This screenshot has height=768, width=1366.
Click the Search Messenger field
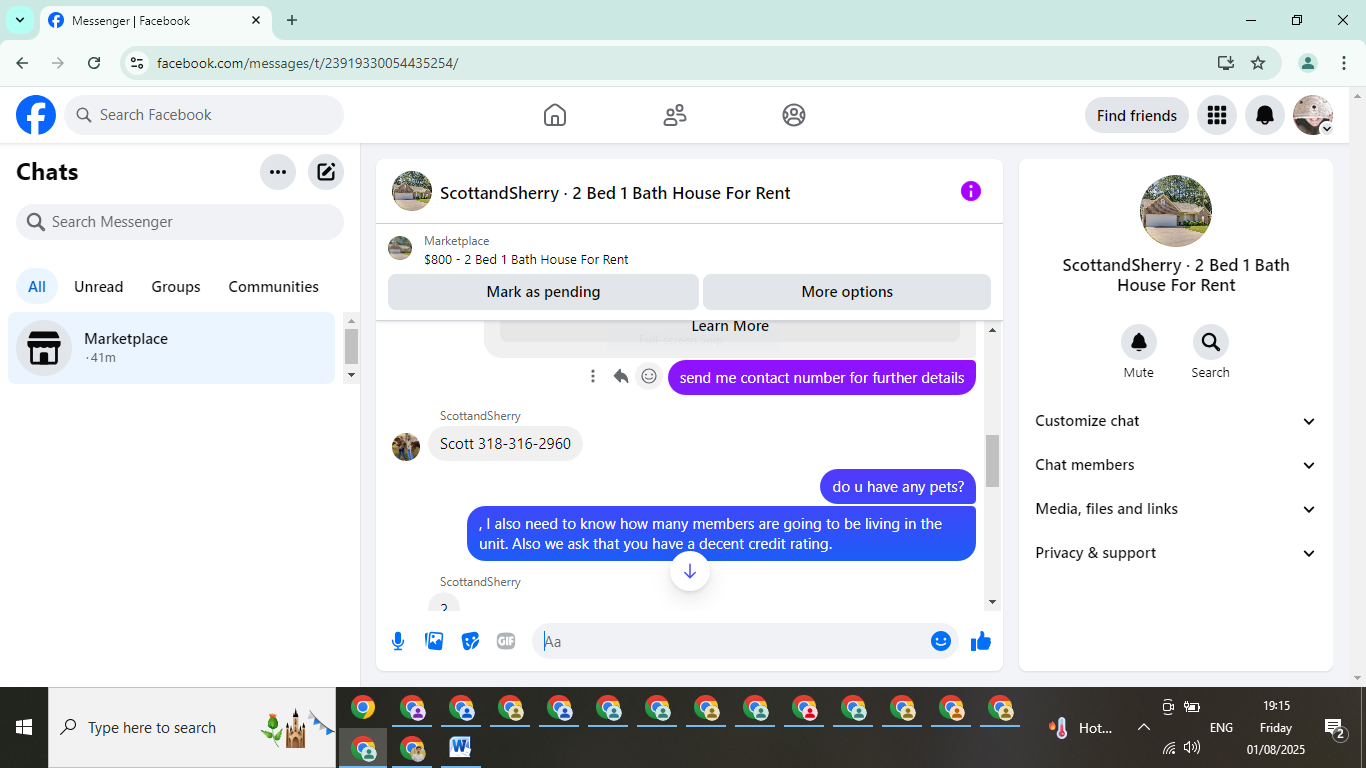point(180,222)
